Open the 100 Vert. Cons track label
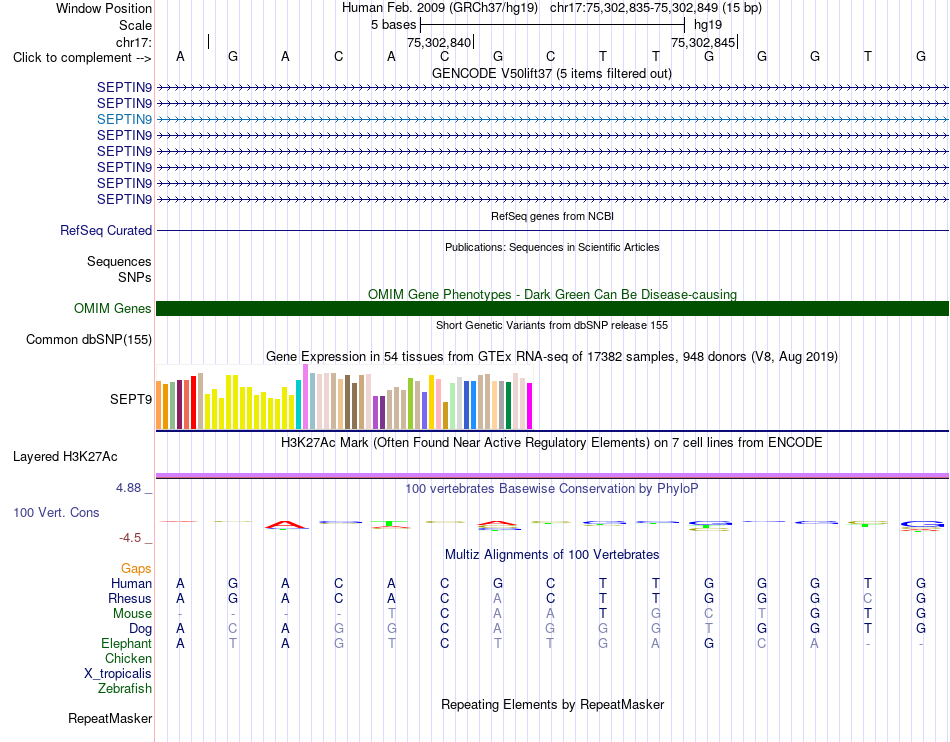The image size is (950, 742). (56, 512)
